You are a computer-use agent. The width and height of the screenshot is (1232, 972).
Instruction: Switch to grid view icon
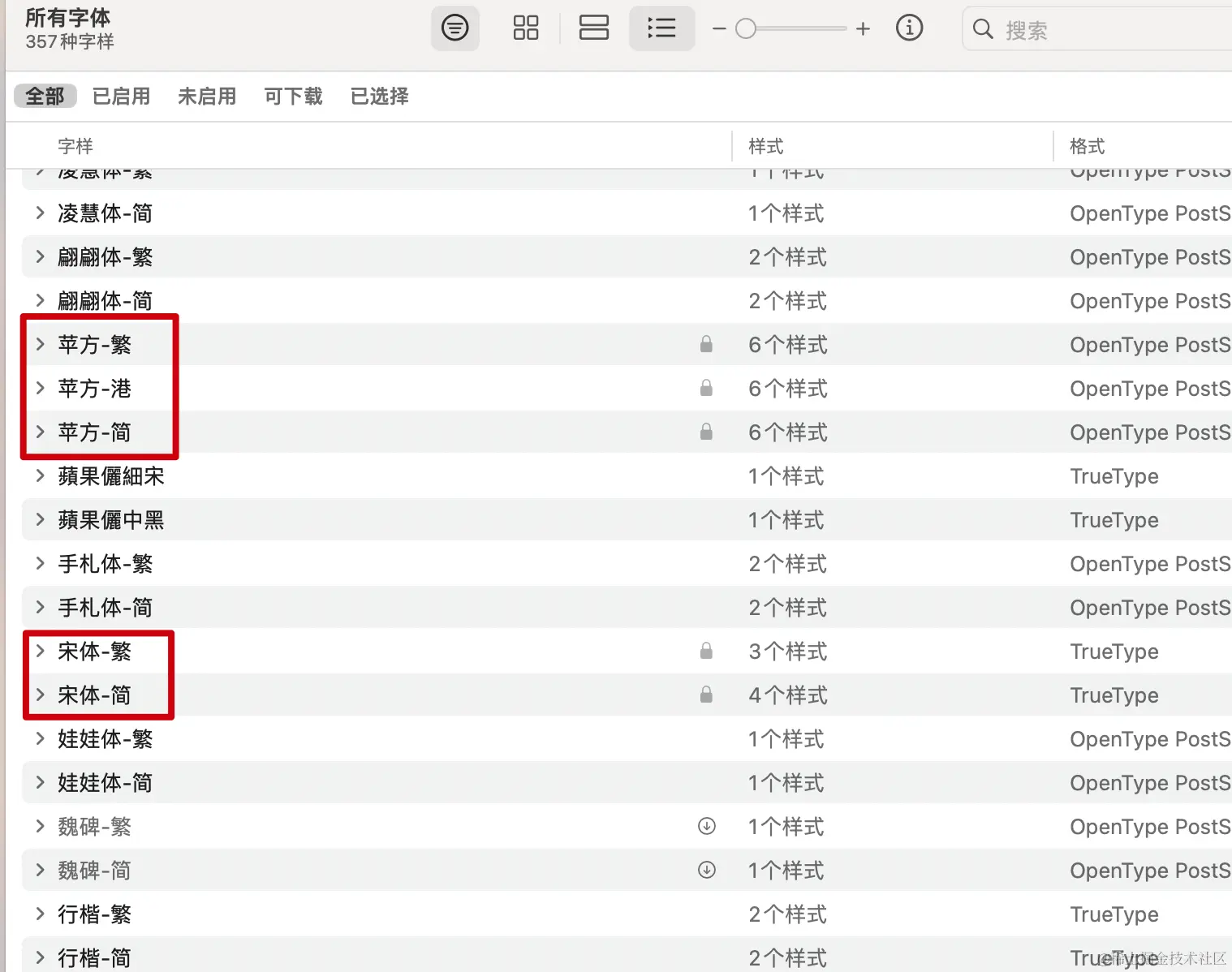[526, 28]
